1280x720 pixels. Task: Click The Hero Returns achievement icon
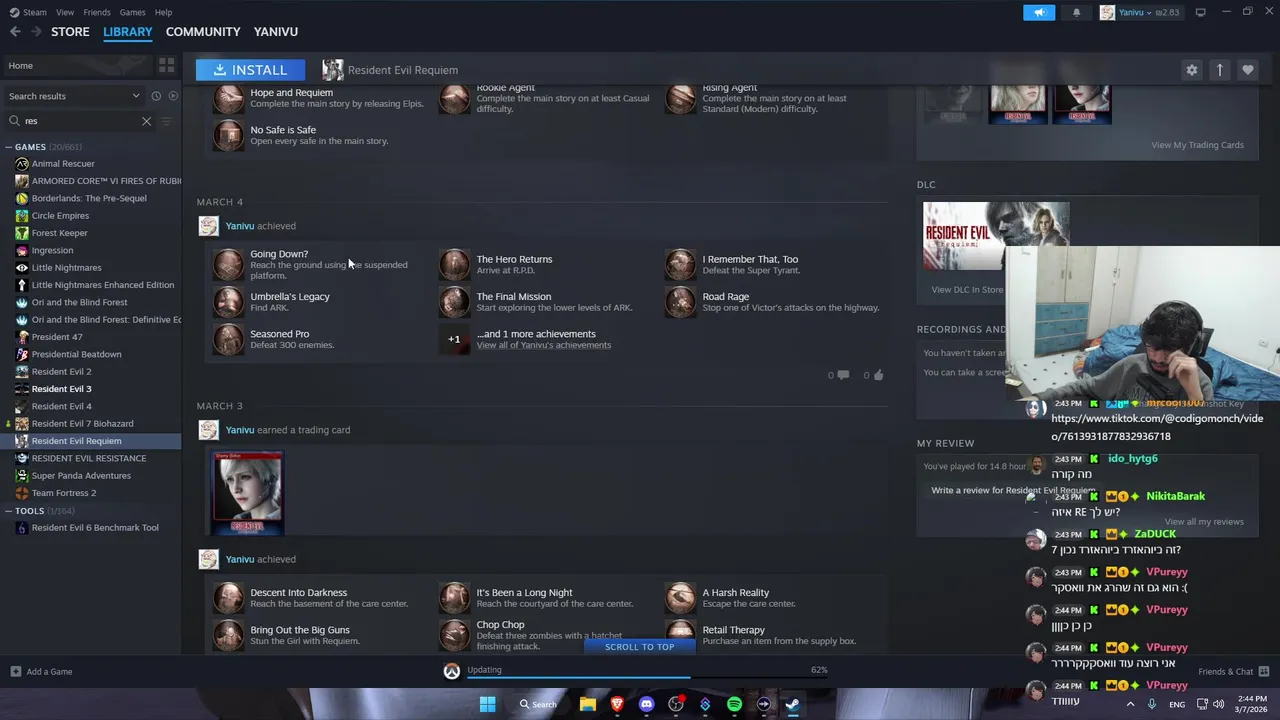454,264
